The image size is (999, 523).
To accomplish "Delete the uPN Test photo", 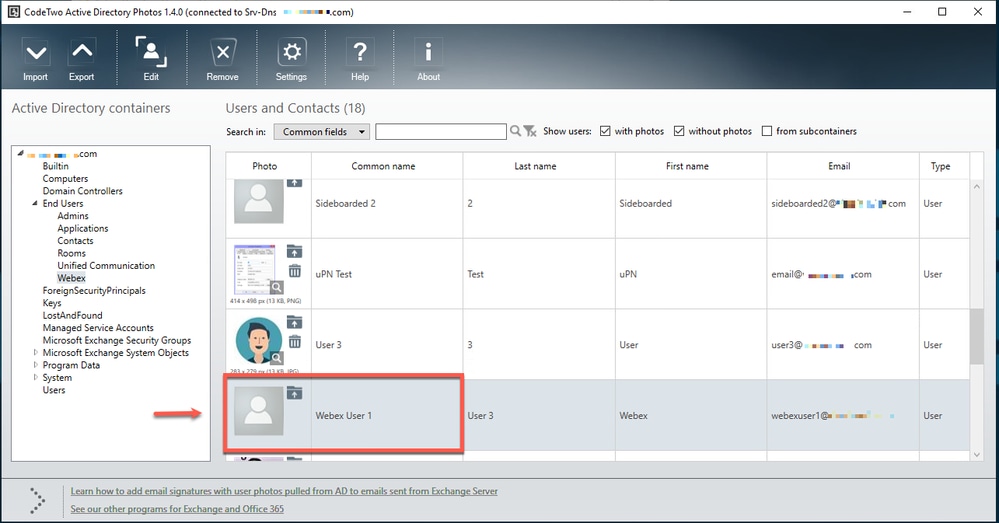I will coord(294,271).
